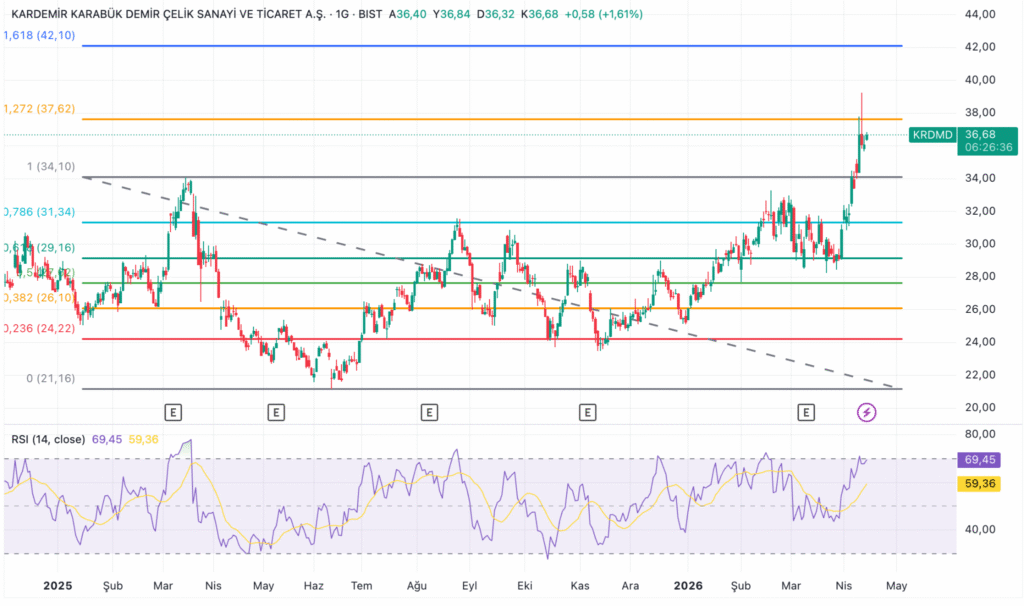This screenshot has width=1024, height=607.
Task: Click the RSI (14, close) indicator legend
Action: [50, 439]
